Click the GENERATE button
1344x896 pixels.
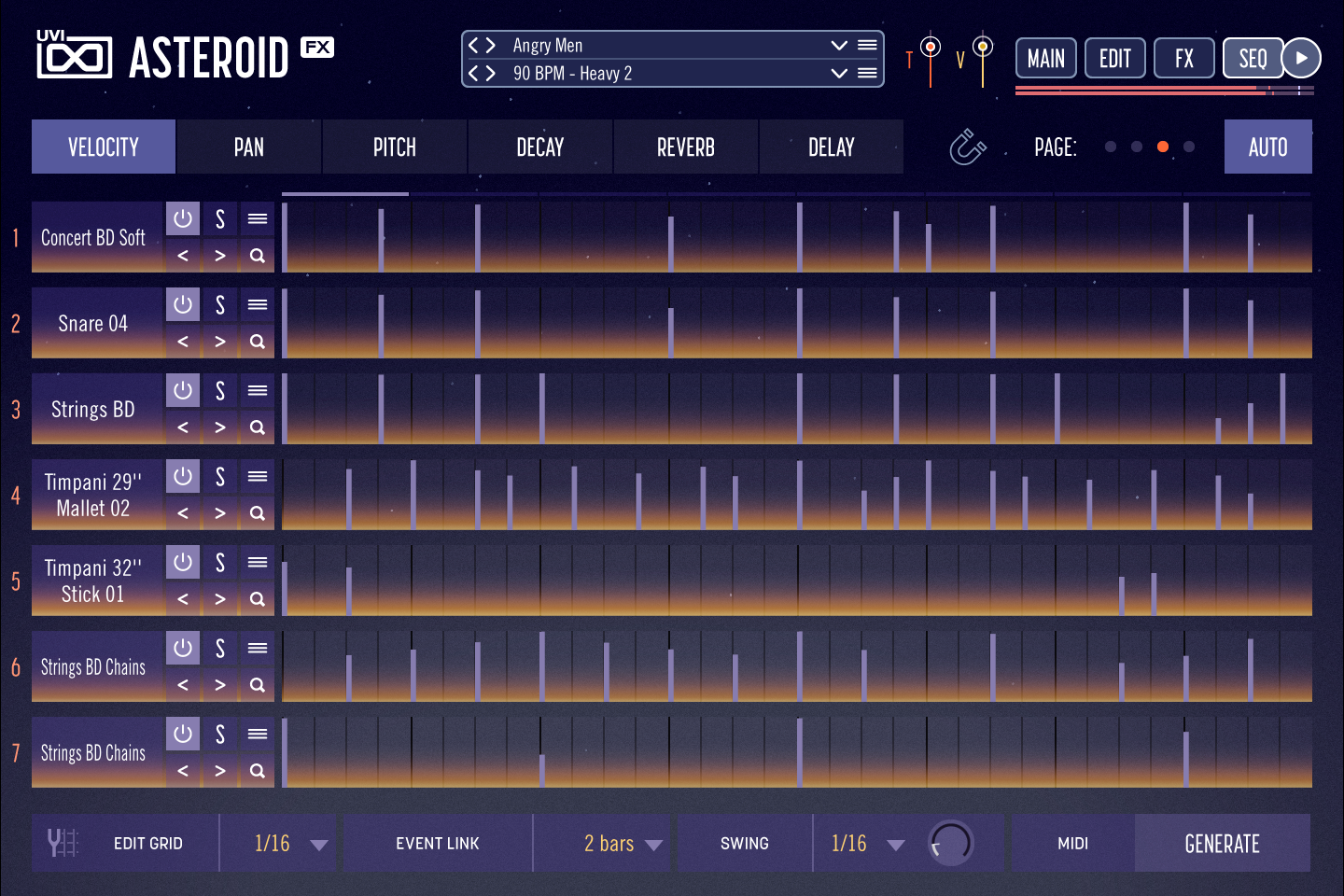1223,843
